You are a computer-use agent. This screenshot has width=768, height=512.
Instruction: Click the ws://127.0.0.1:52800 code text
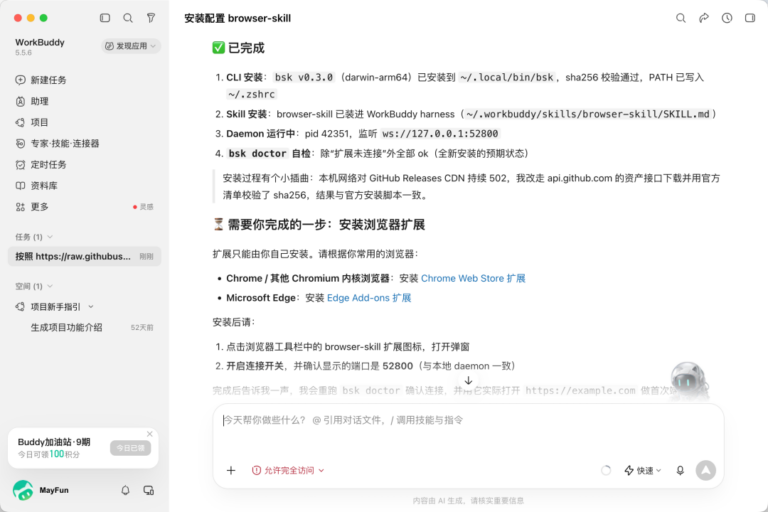pos(440,134)
